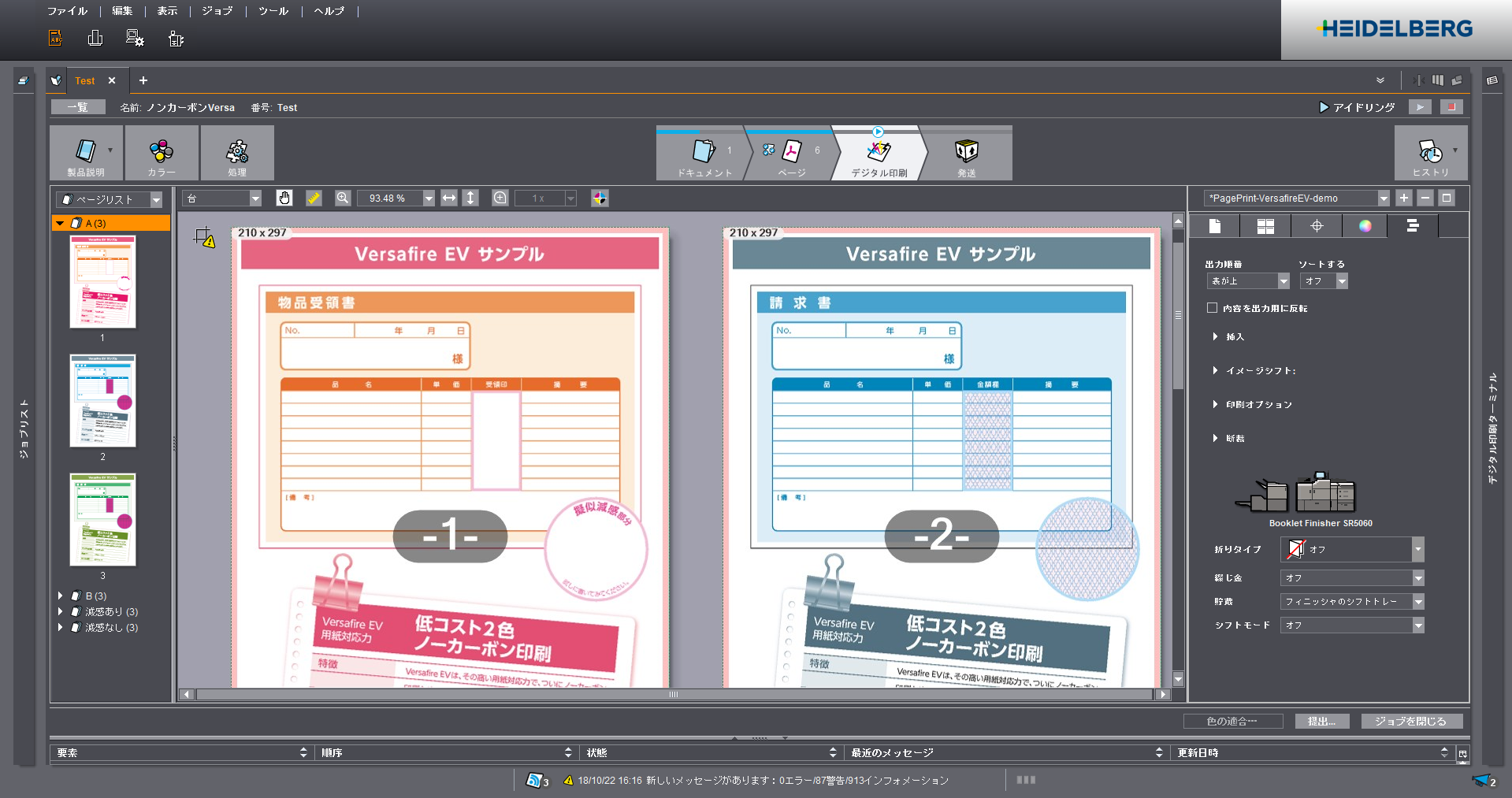1512x798 pixels.
Task: Add new print parameter set
Action: [1404, 199]
